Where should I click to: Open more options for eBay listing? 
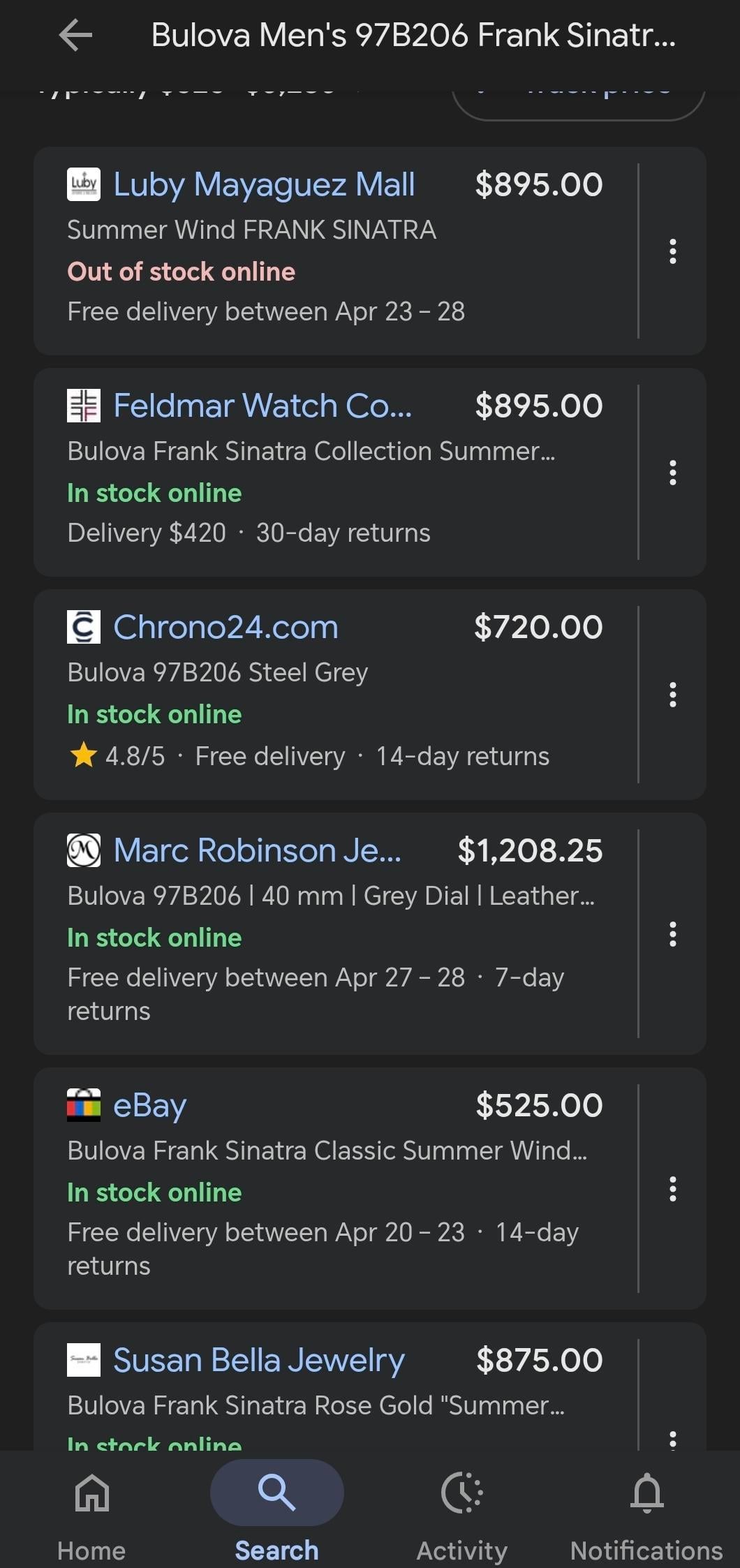[672, 1189]
